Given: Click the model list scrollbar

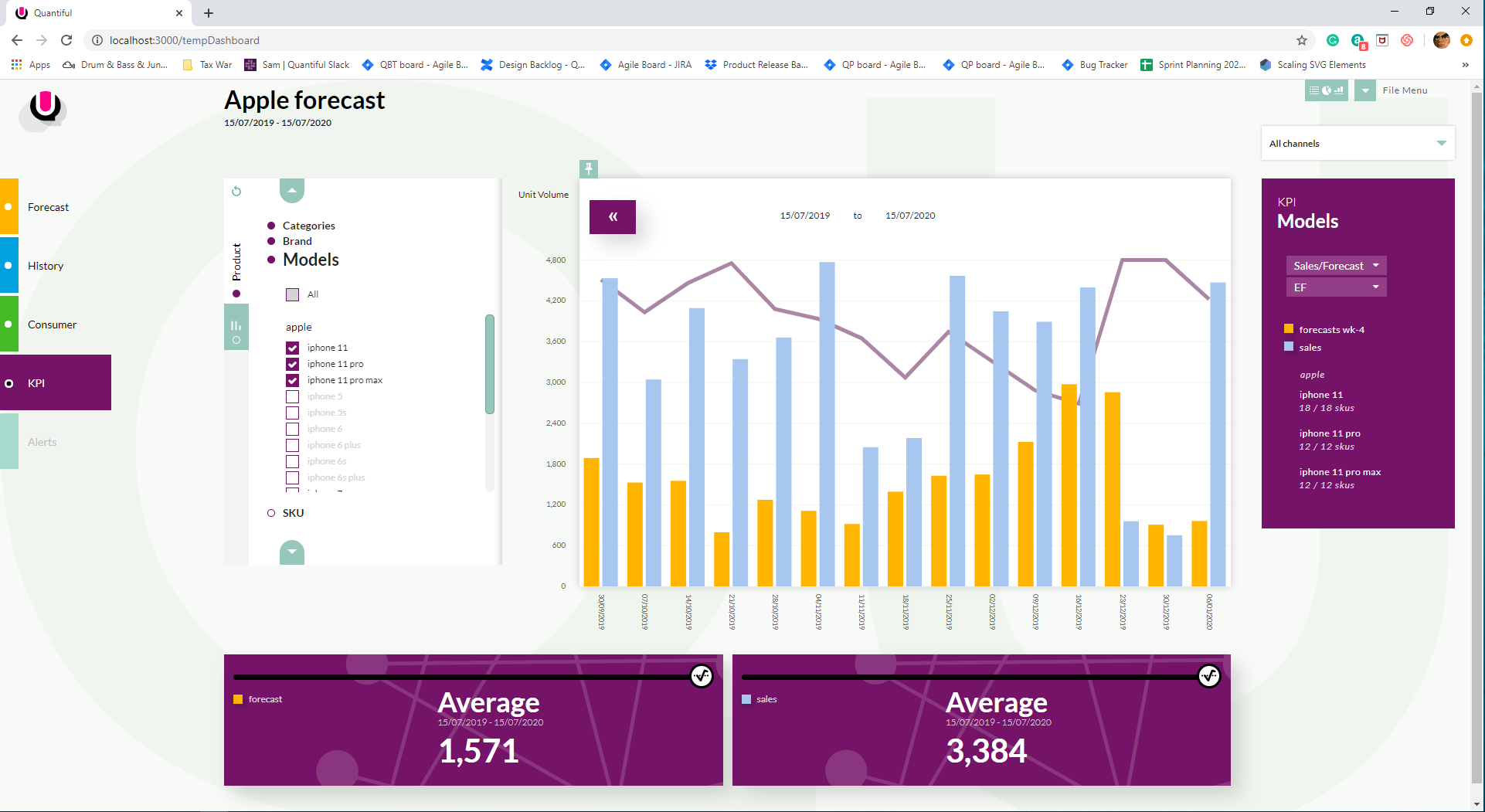Looking at the screenshot, I should pyautogui.click(x=489, y=363).
